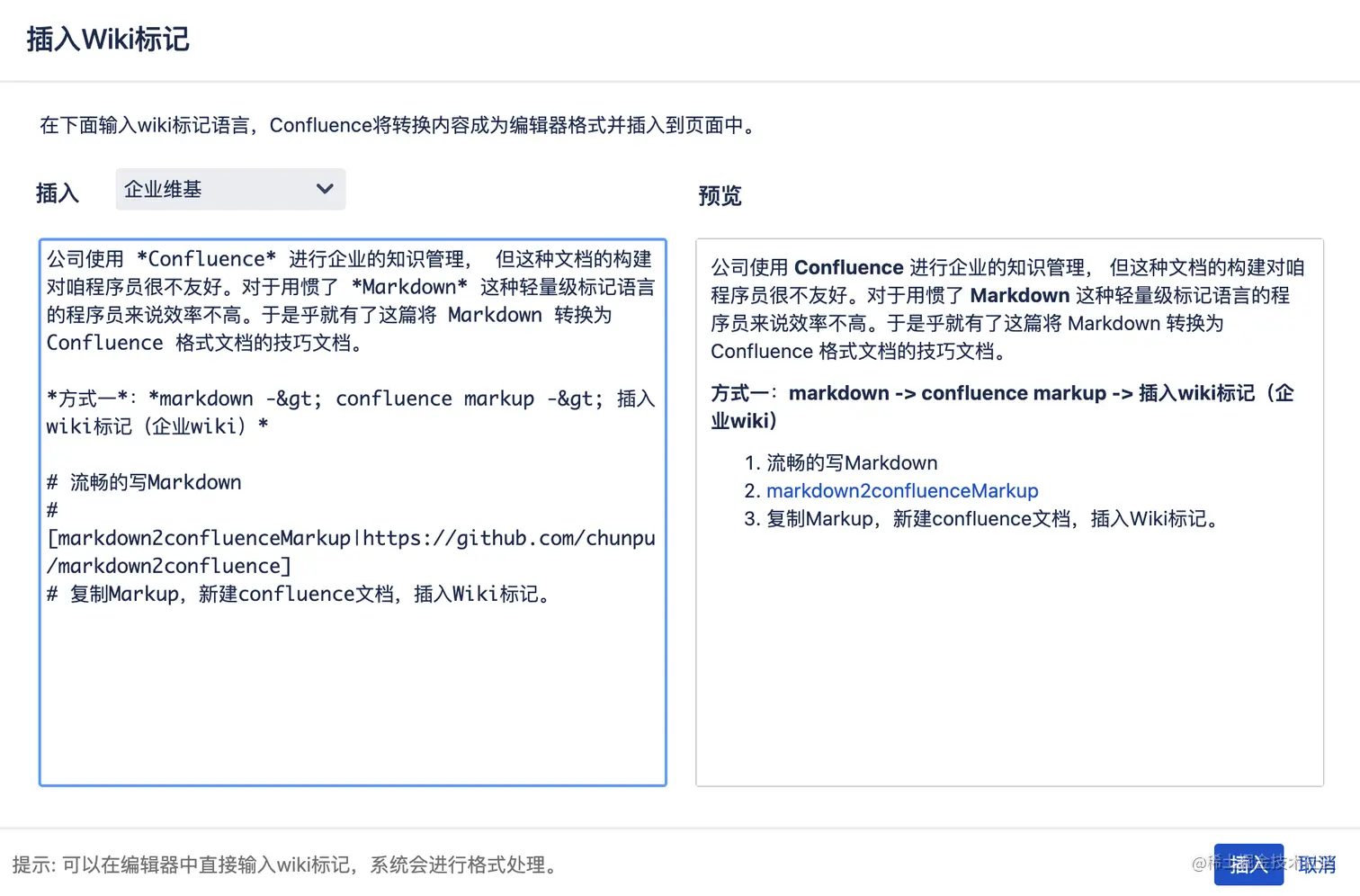
Task: Click the '*方式一*' line in editor
Action: pyautogui.click(x=351, y=412)
